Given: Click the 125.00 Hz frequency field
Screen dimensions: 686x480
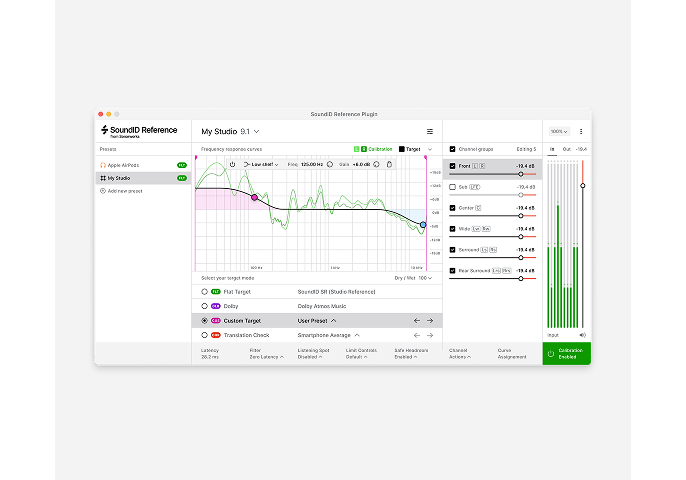Looking at the screenshot, I should pyautogui.click(x=312, y=165).
